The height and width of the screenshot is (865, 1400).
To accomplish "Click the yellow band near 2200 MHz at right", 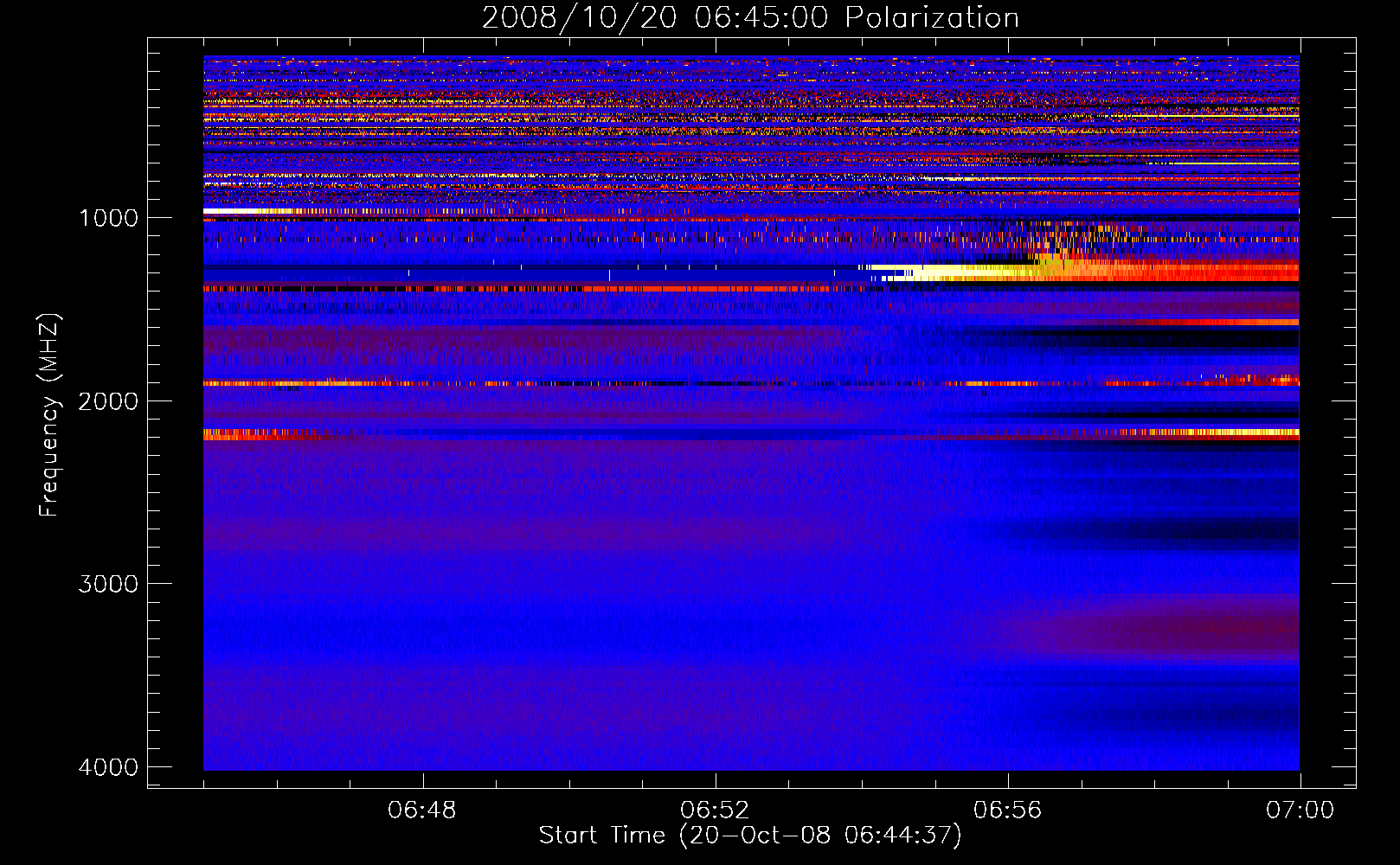I will (x=1211, y=432).
